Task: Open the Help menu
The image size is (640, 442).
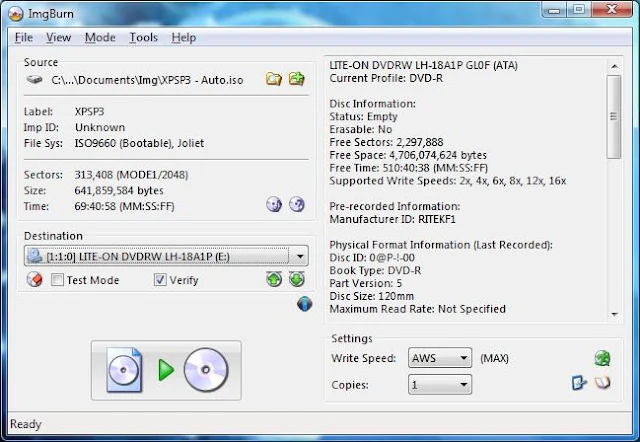Action: (184, 37)
